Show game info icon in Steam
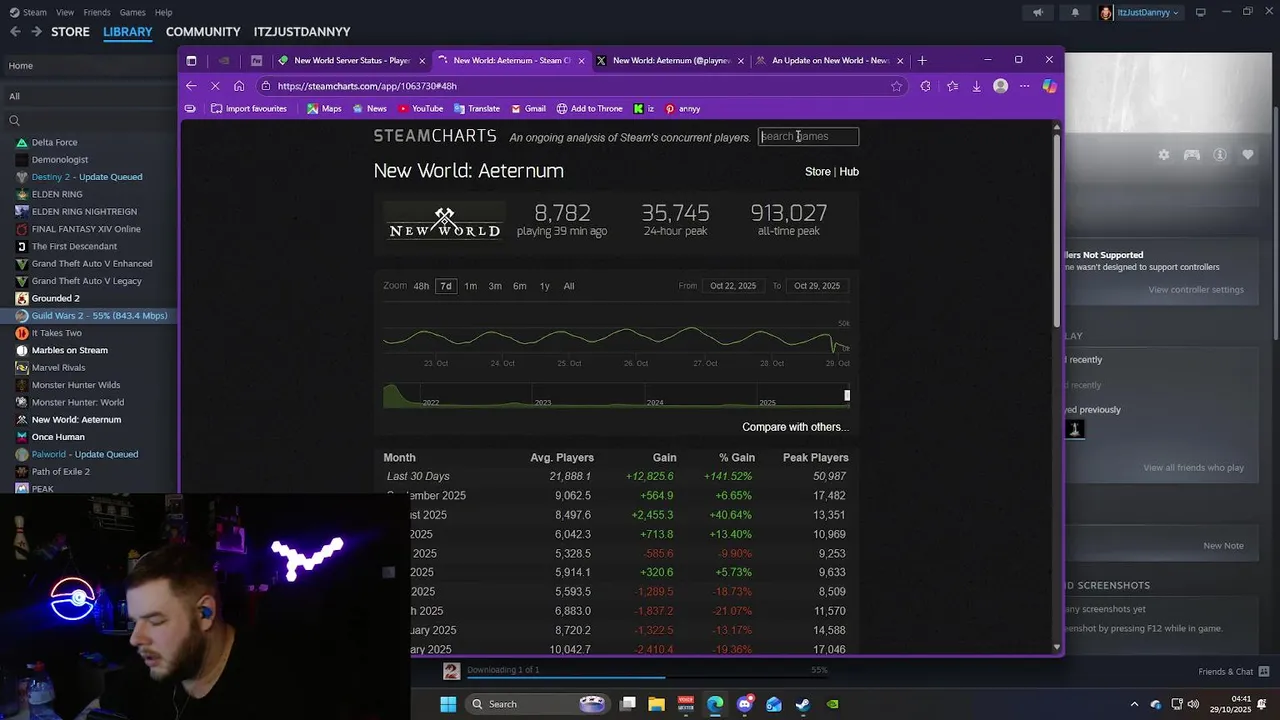The width and height of the screenshot is (1280, 720). pyautogui.click(x=1220, y=155)
